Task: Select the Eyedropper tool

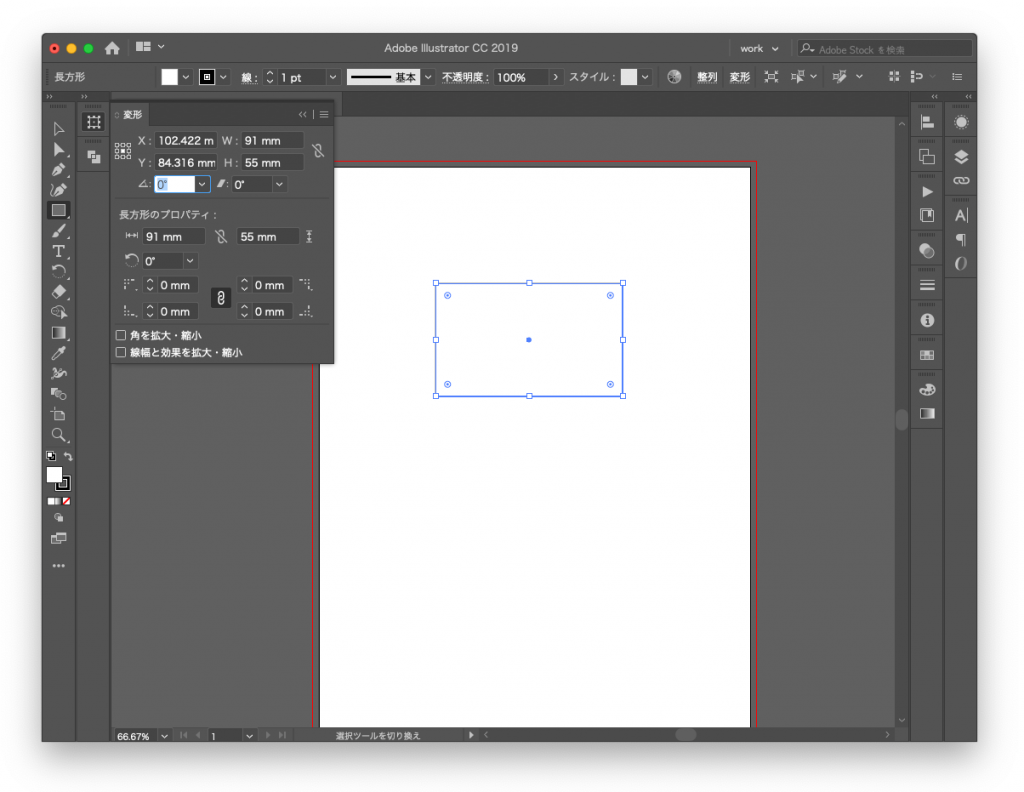Action: coord(59,353)
